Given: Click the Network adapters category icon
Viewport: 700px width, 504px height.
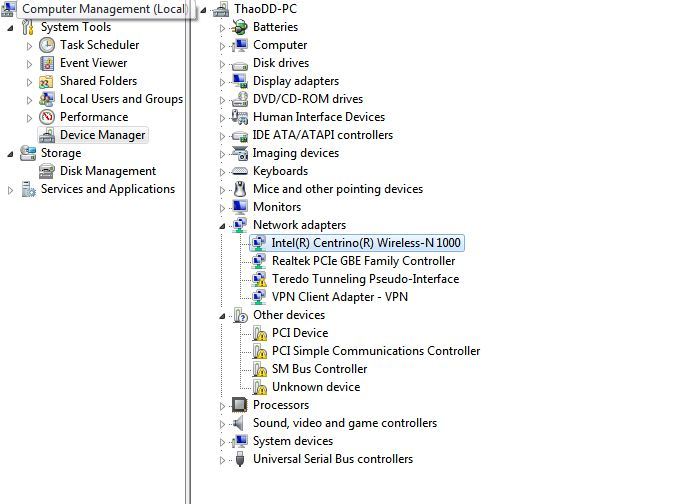Looking at the screenshot, I should [x=240, y=225].
